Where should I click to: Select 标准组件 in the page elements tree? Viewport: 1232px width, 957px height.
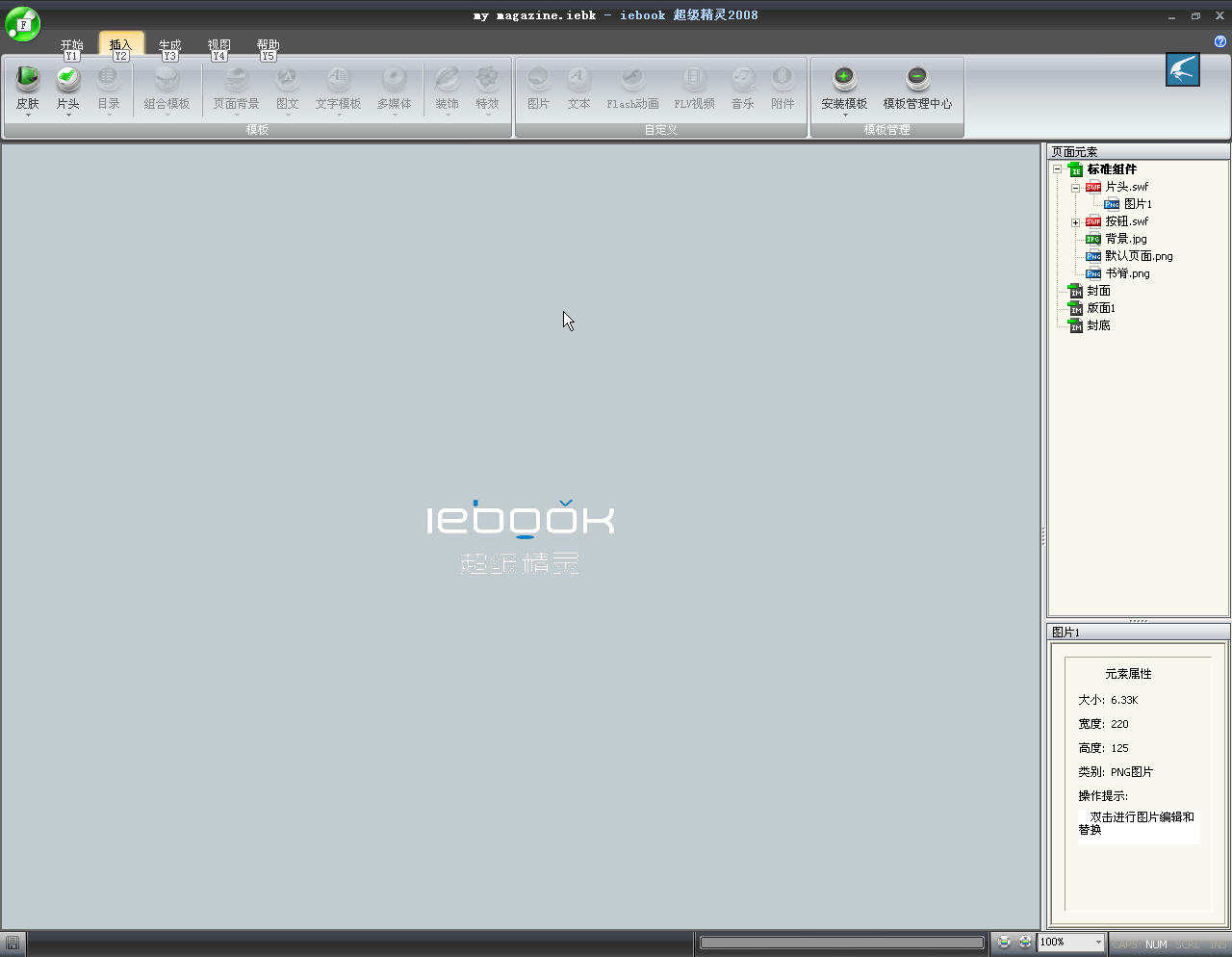click(x=1112, y=169)
